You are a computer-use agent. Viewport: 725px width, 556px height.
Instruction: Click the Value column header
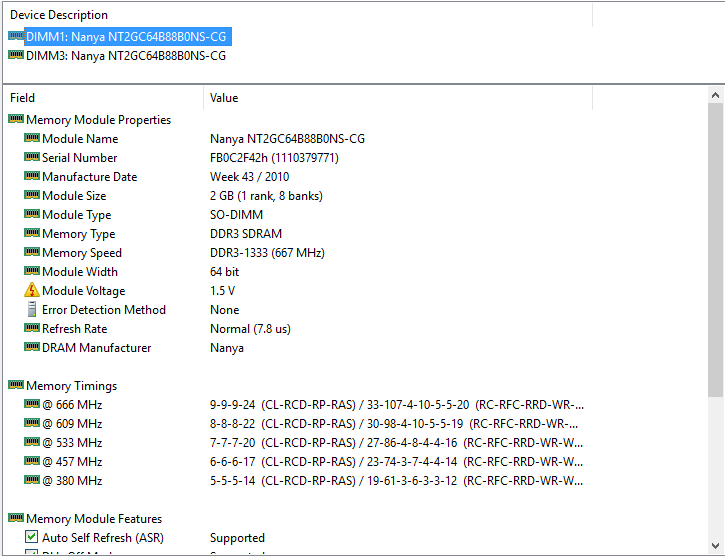point(398,98)
